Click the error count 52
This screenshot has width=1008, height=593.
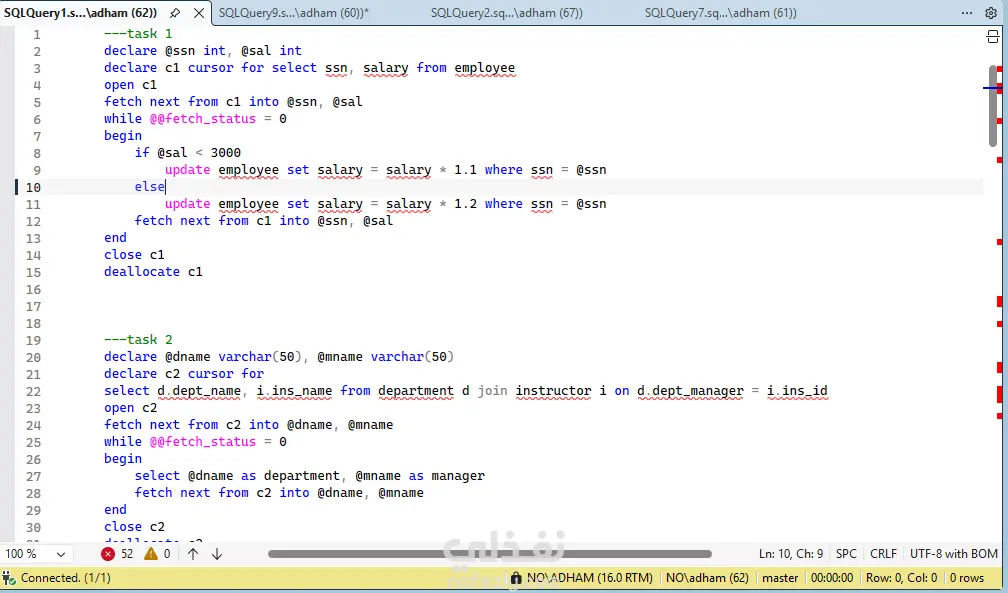coord(127,554)
